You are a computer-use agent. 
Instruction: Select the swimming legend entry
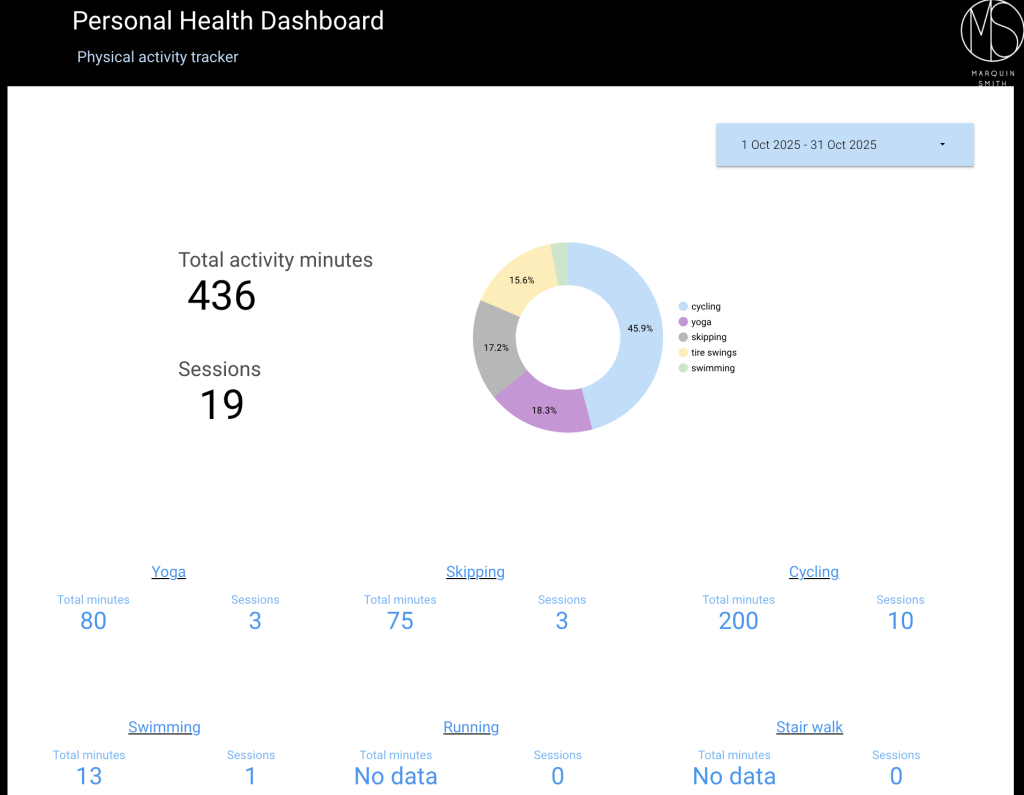712,368
